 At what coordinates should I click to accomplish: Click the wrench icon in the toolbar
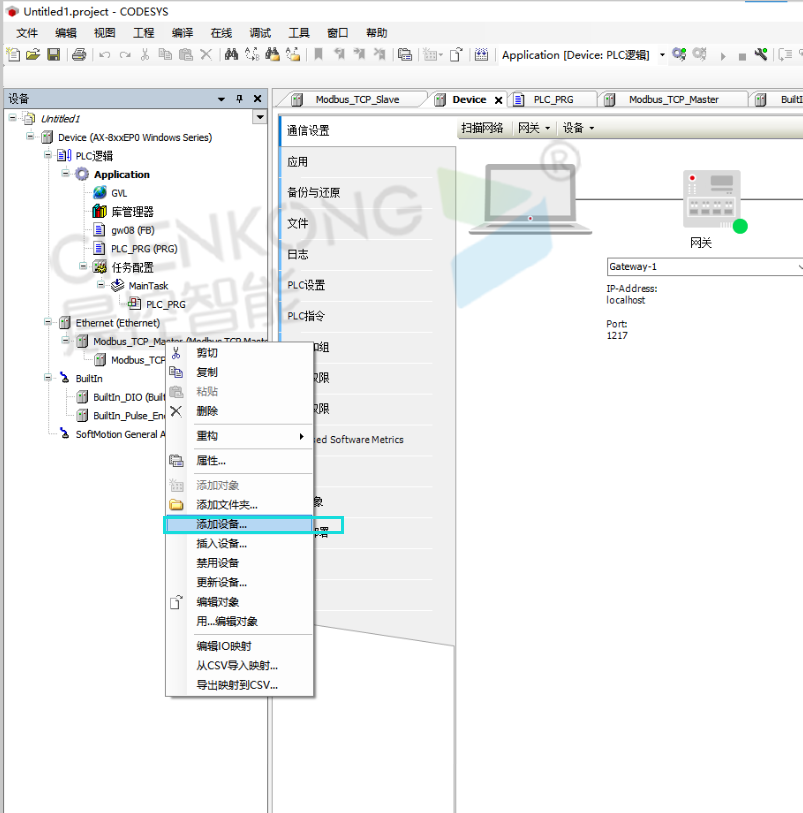[x=760, y=55]
